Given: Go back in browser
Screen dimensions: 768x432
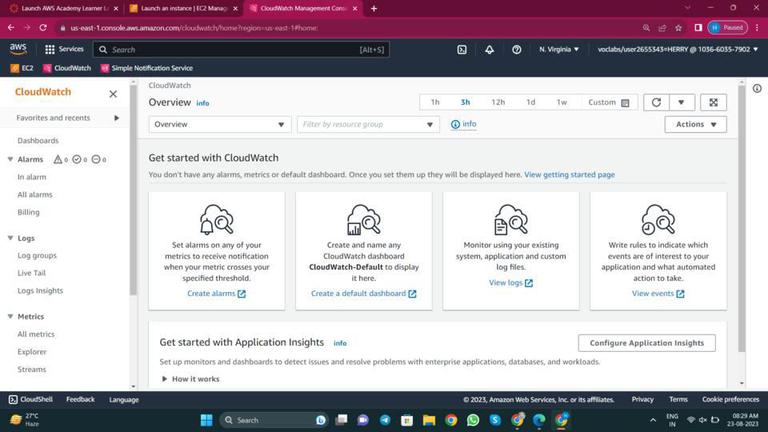Looking at the screenshot, I should coord(11,28).
